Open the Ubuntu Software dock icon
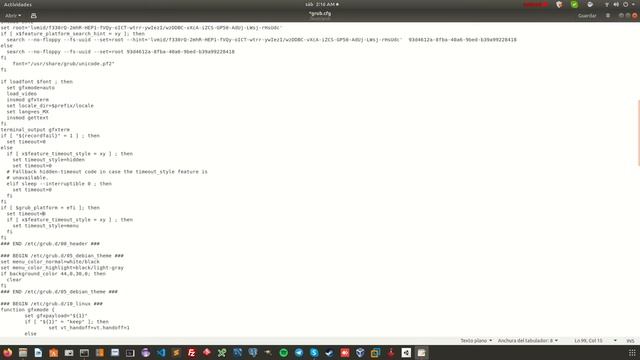Viewport: 640px width, 360px height. 53,353
